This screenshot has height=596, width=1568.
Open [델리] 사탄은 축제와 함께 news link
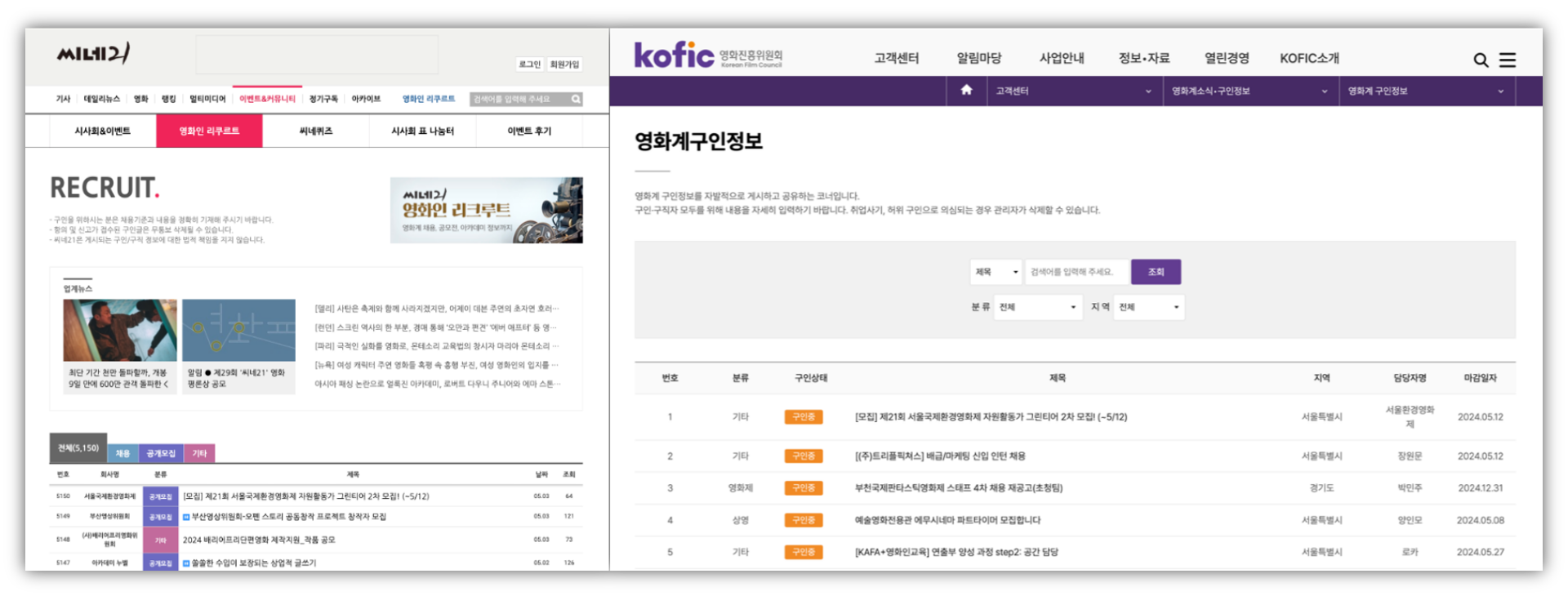point(437,309)
